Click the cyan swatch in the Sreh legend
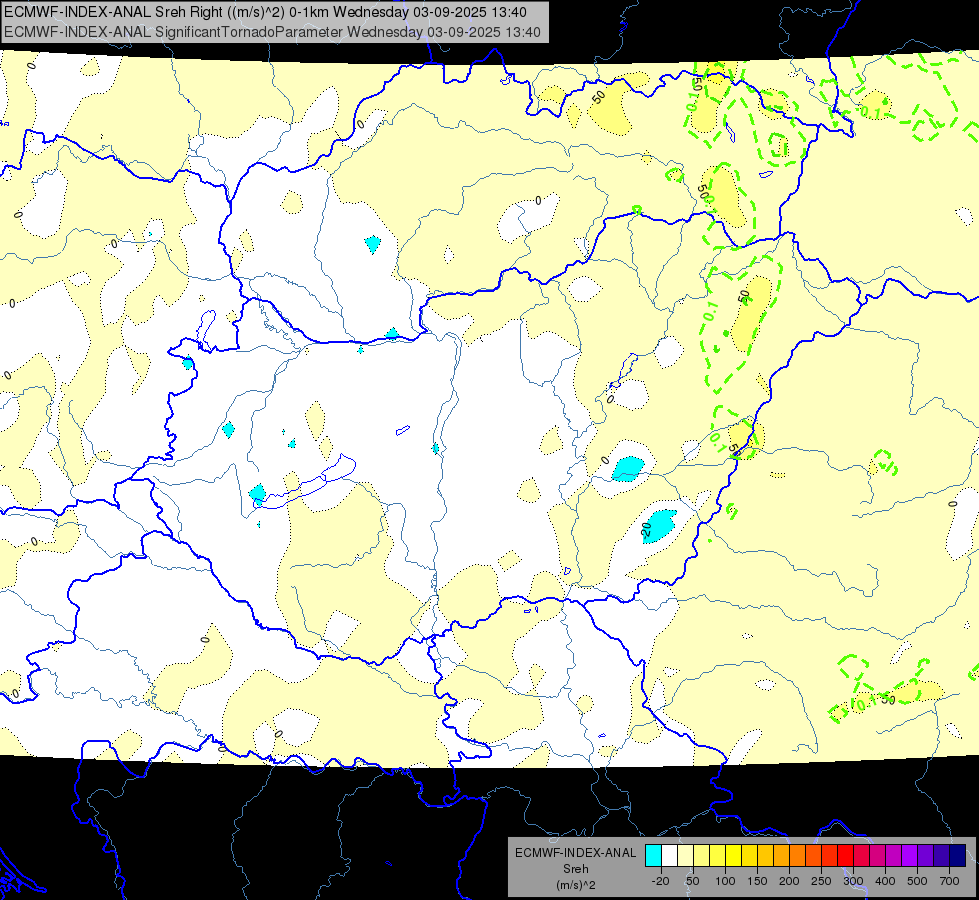The width and height of the screenshot is (979, 900). point(654,855)
